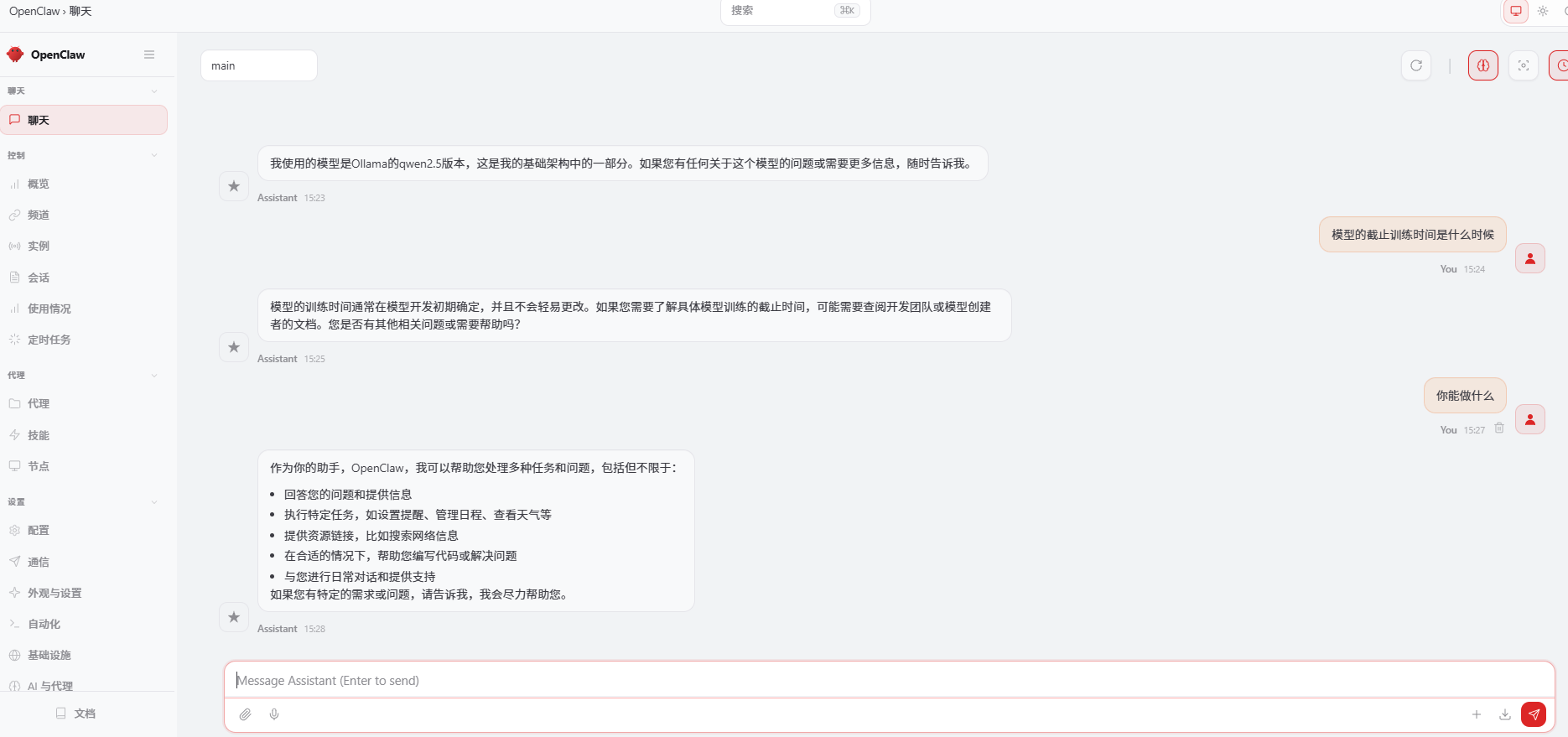Click the 技能 lightning bolt icon
The image size is (1568, 737).
14,435
